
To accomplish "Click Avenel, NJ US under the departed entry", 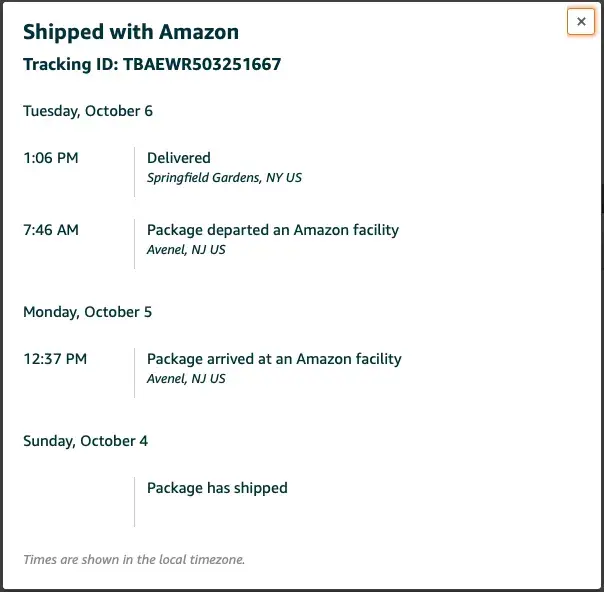I will (186, 250).
